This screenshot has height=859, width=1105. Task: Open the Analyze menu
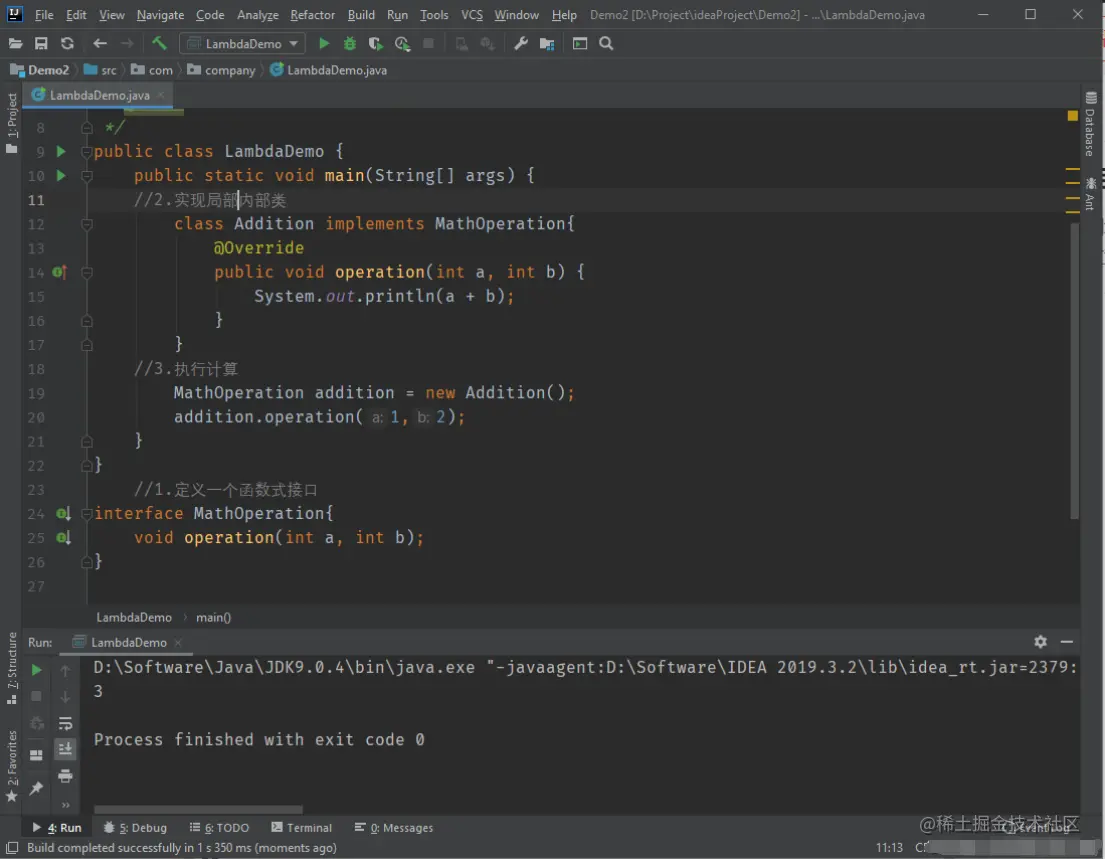257,15
